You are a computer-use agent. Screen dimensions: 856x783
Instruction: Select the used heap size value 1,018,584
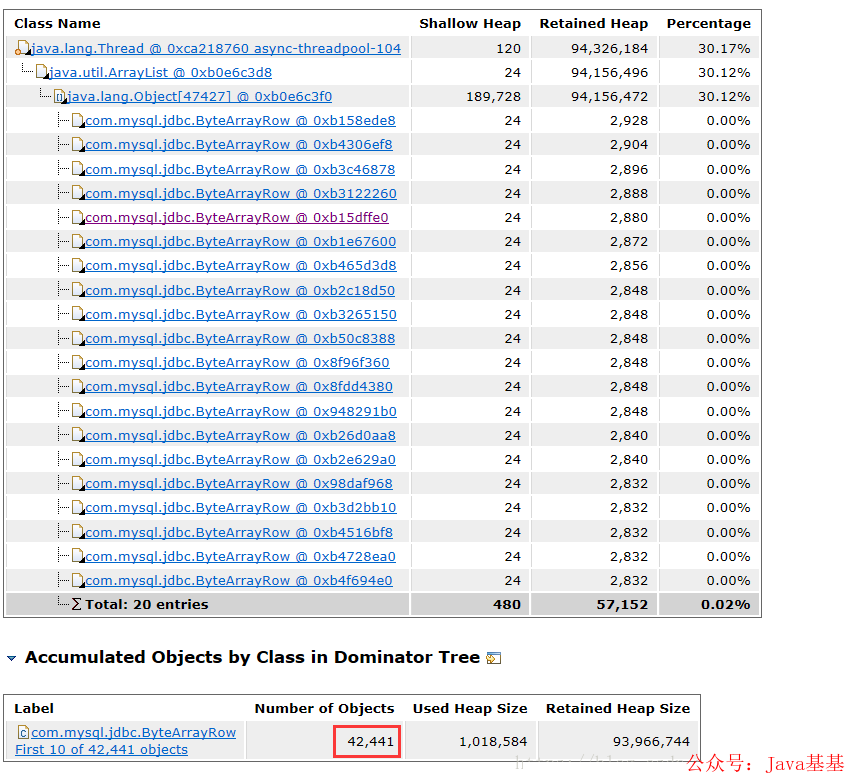coord(493,741)
